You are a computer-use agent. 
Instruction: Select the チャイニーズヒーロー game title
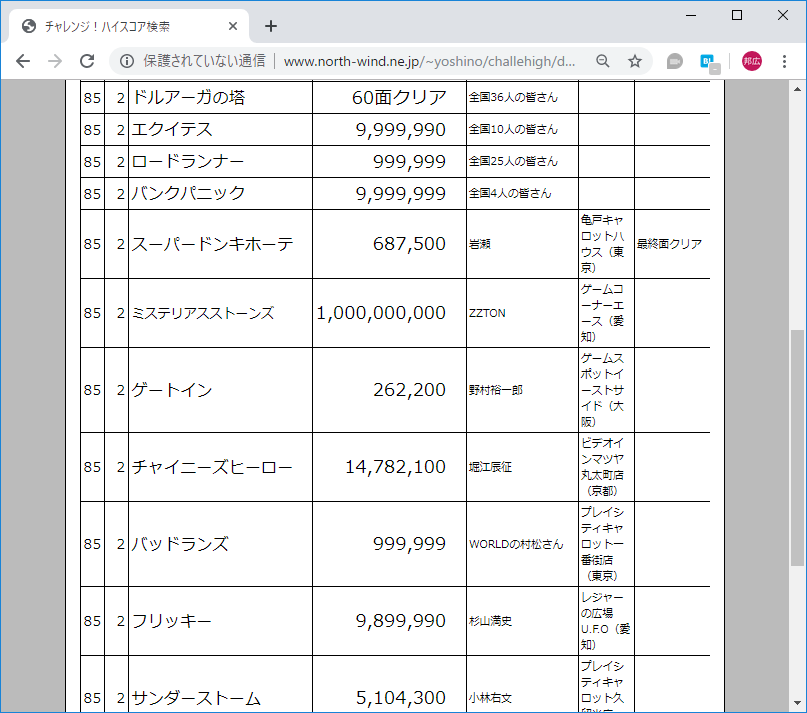tap(212, 467)
